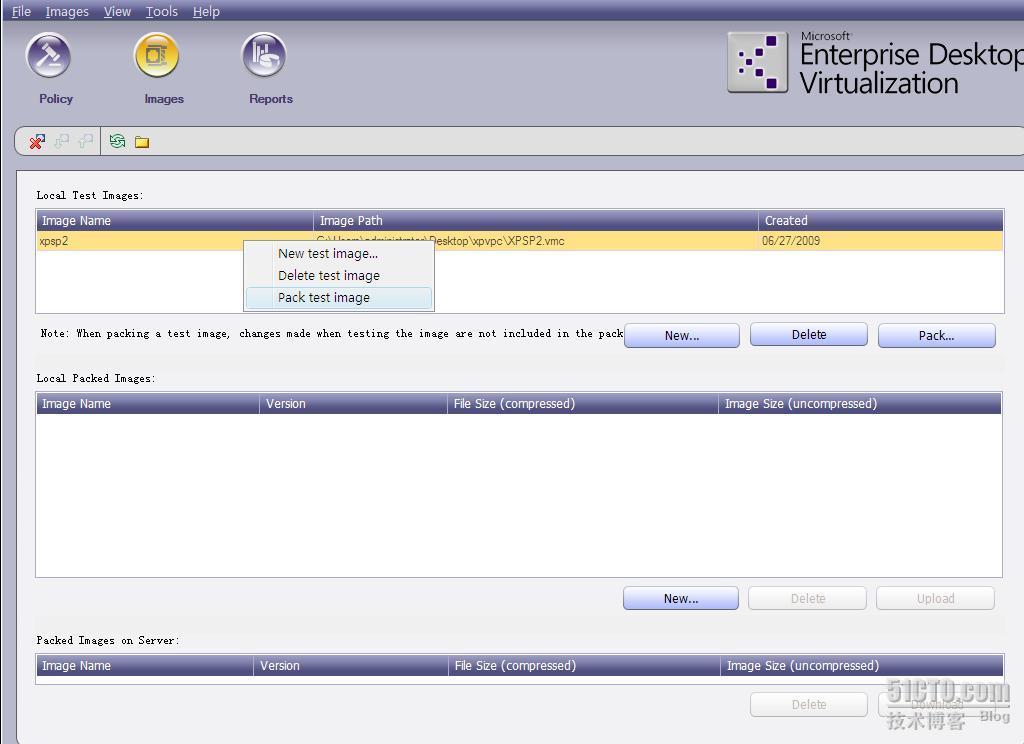Select the xpsp2 test image row
The height and width of the screenshot is (744, 1024).
(519, 241)
